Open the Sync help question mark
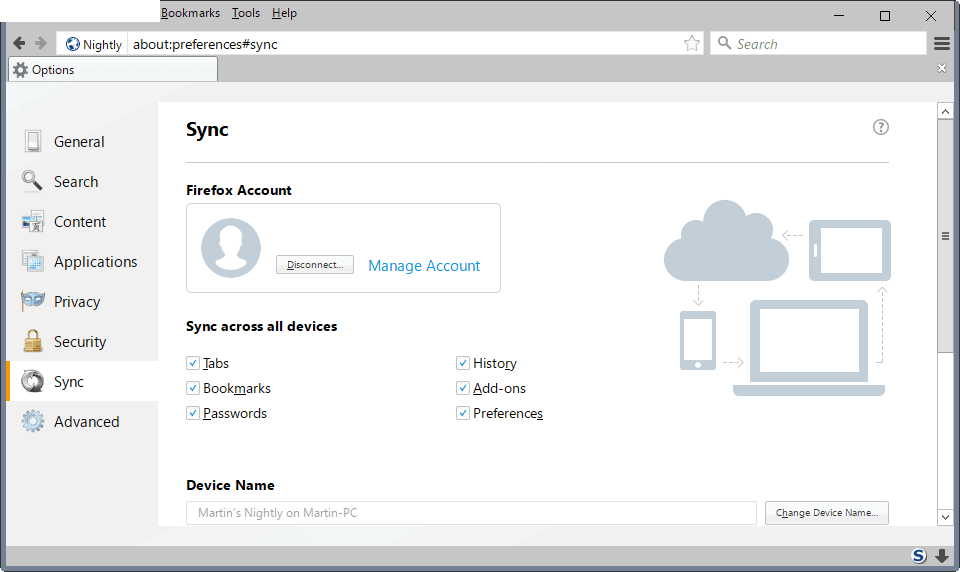This screenshot has width=960, height=572. pos(880,127)
